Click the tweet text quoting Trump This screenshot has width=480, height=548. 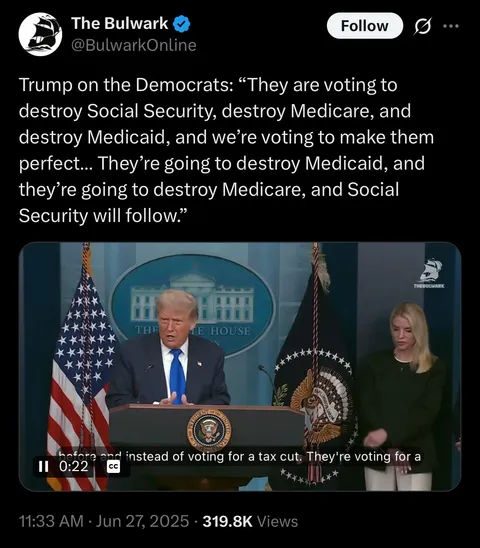click(x=227, y=150)
